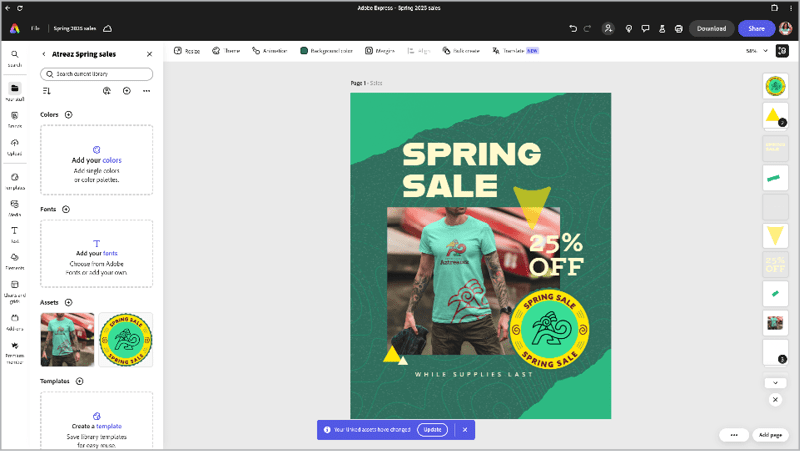Expand the layers list with the chevron down

[775, 383]
